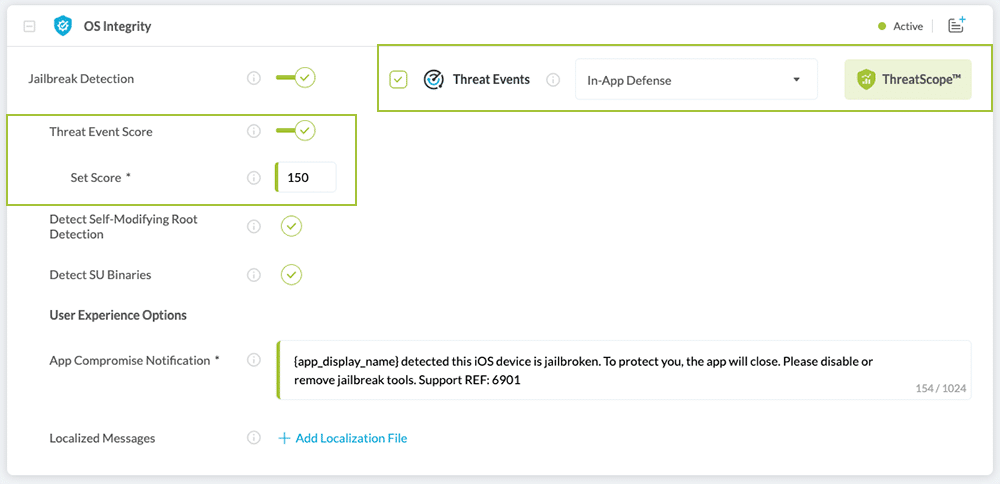Click the info icon beside Threat Events
This screenshot has height=484, width=1000.
pos(553,80)
